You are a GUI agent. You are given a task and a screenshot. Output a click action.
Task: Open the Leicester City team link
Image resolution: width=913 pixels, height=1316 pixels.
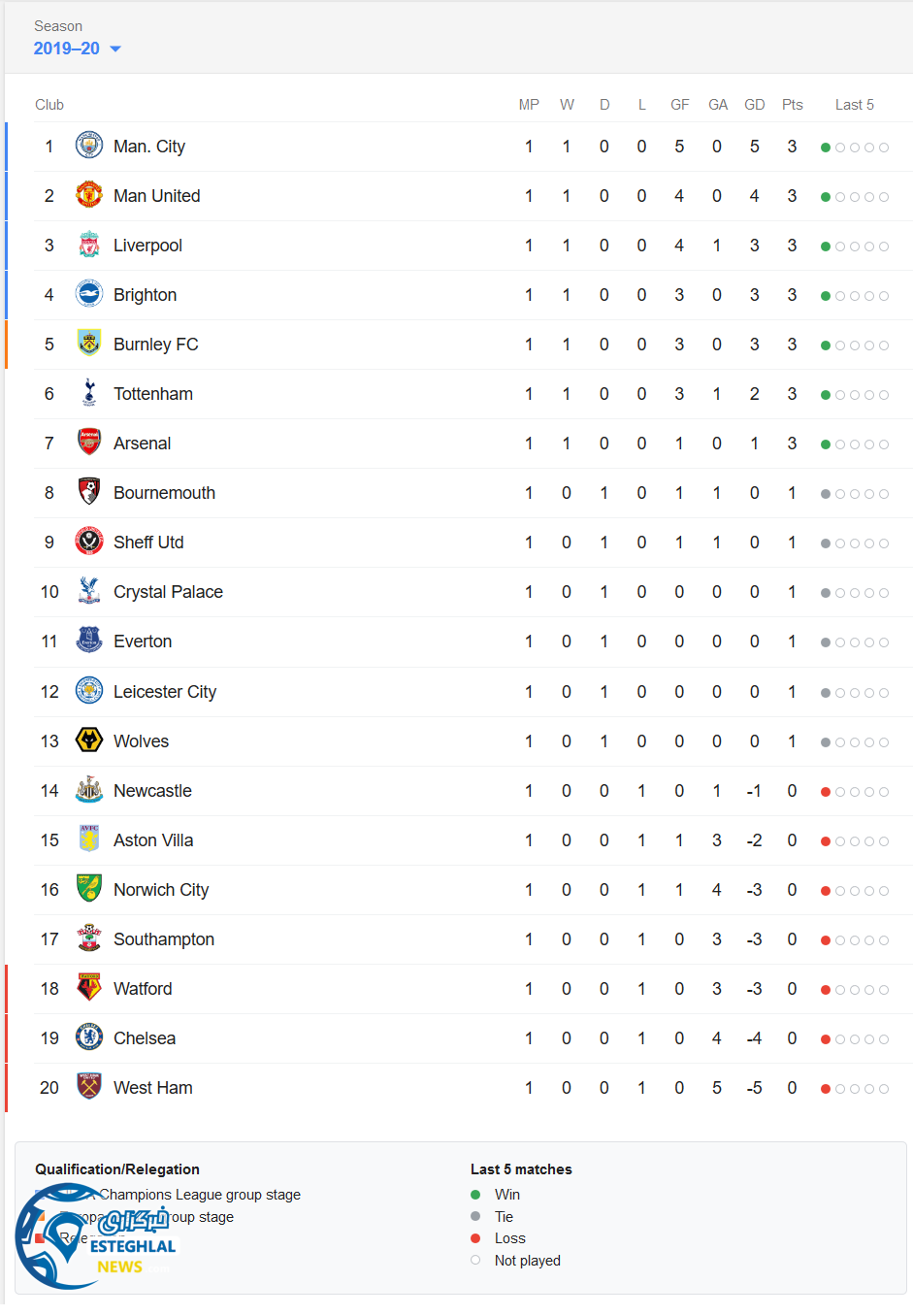(164, 692)
